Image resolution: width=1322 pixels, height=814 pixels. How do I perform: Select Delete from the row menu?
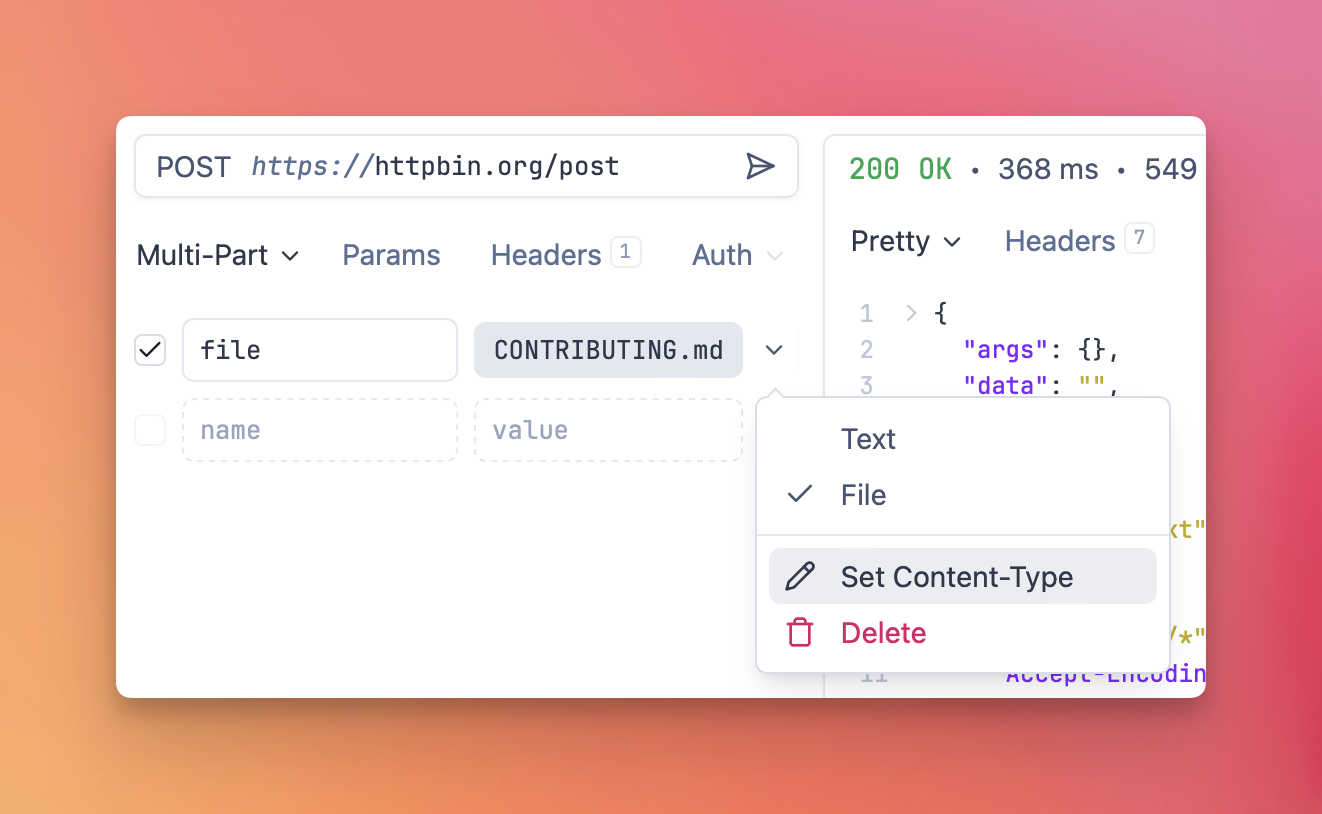[883, 633]
